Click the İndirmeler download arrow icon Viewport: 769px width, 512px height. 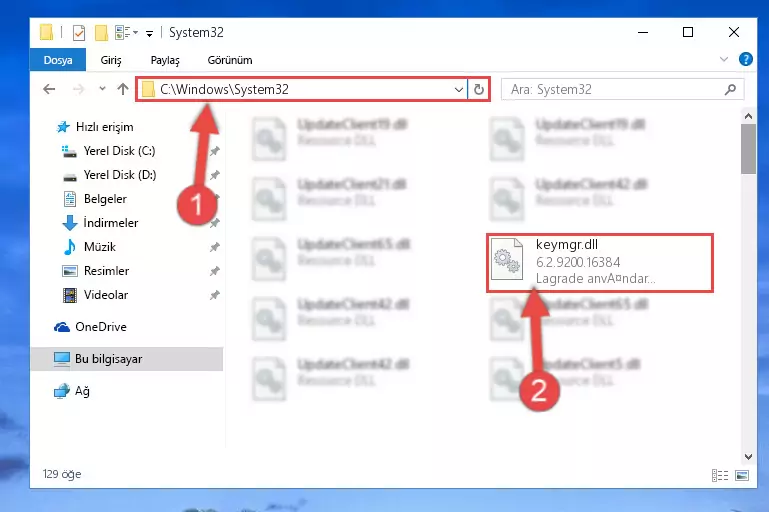pyautogui.click(x=70, y=223)
